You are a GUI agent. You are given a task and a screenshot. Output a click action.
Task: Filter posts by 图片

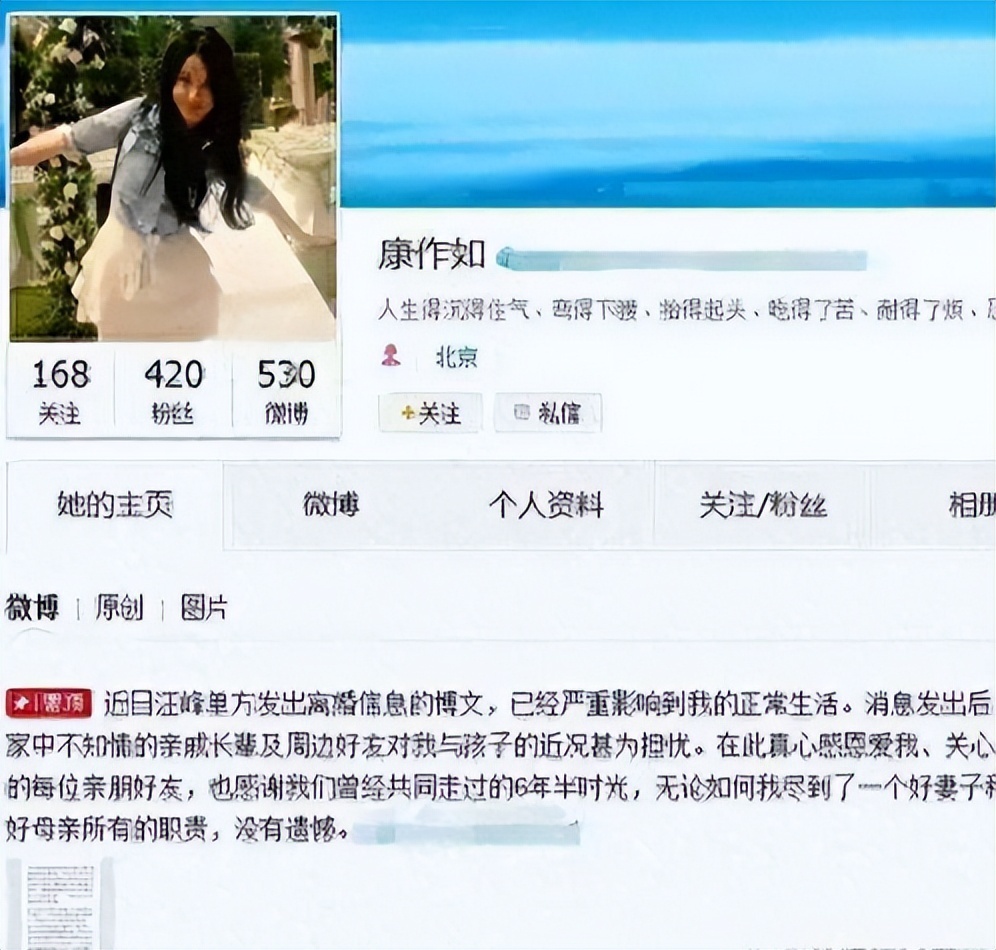[x=203, y=608]
